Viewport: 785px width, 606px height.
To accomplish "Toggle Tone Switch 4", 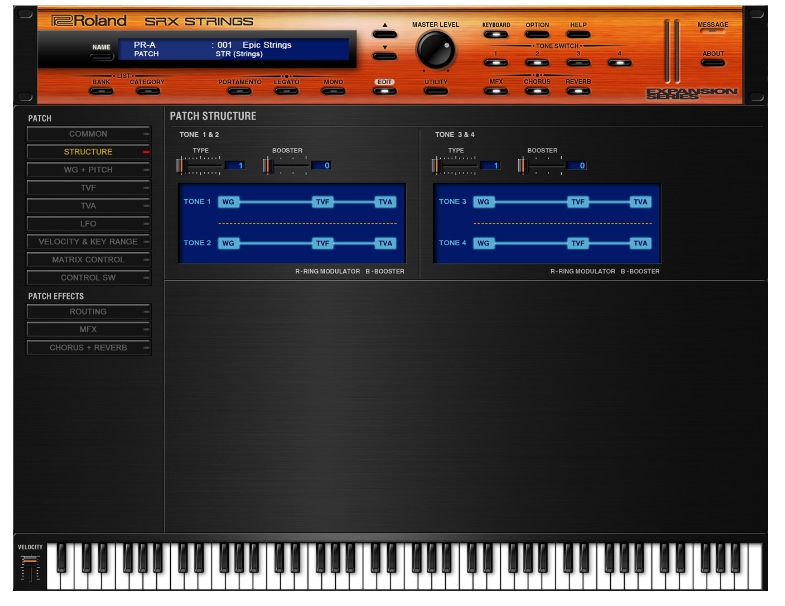I will point(619,63).
